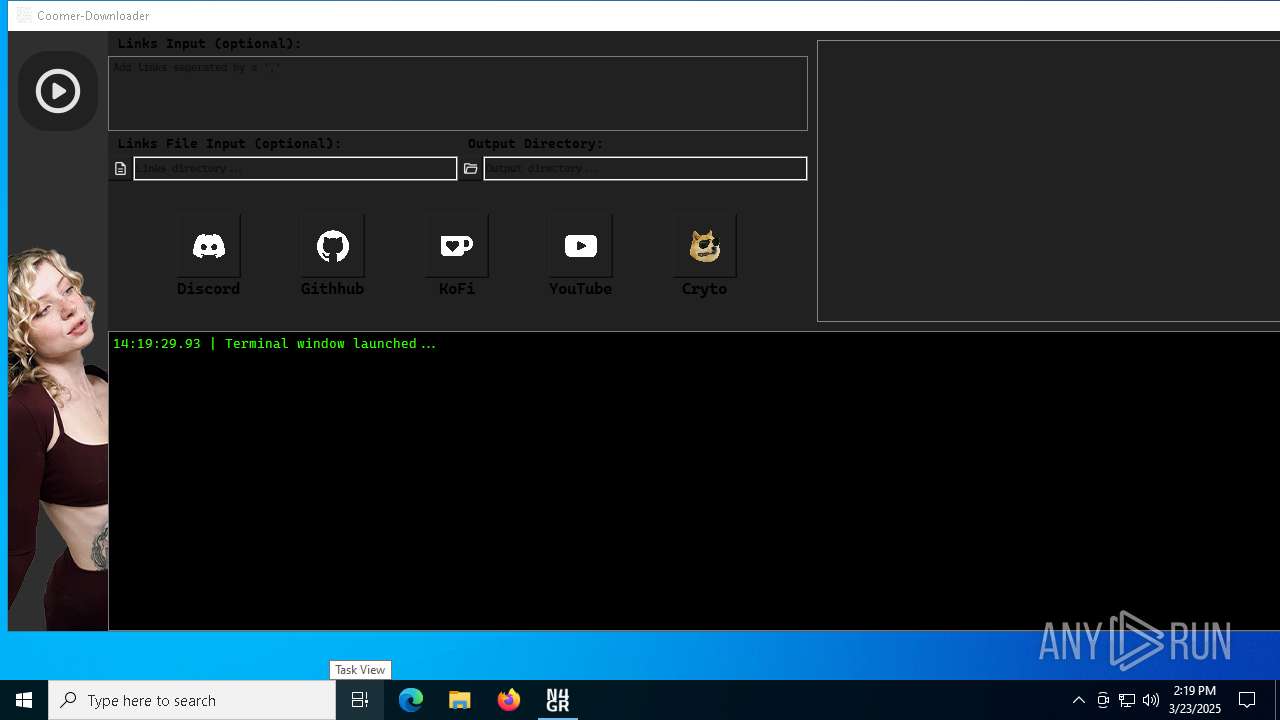Open the notification center icon

1247,700
